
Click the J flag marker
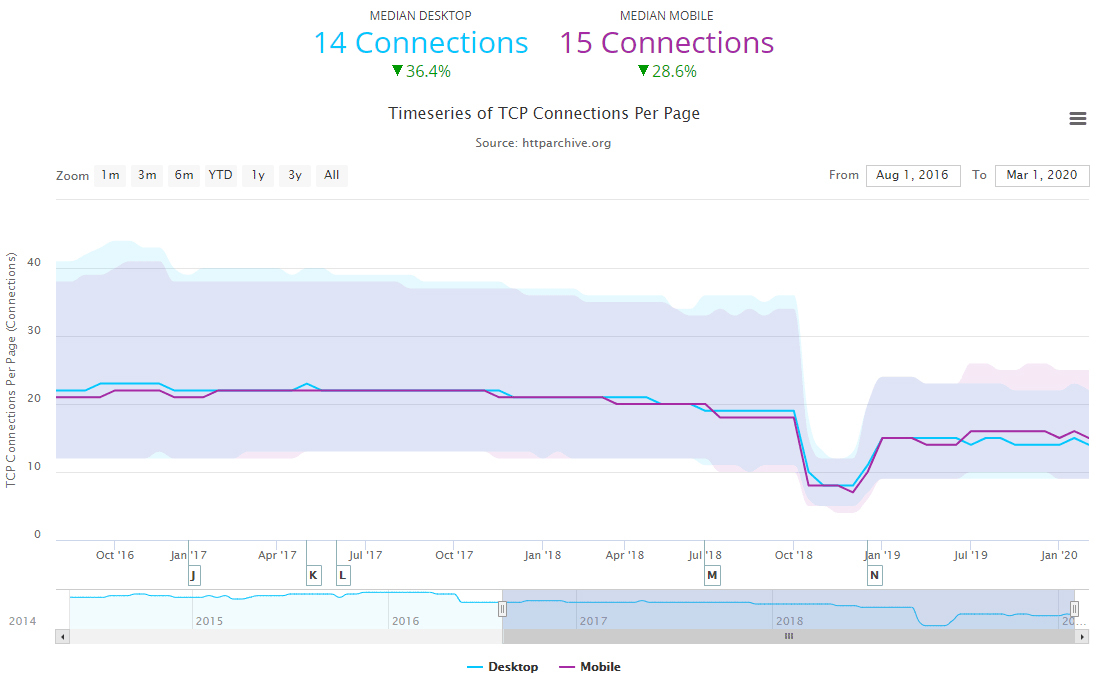click(194, 575)
